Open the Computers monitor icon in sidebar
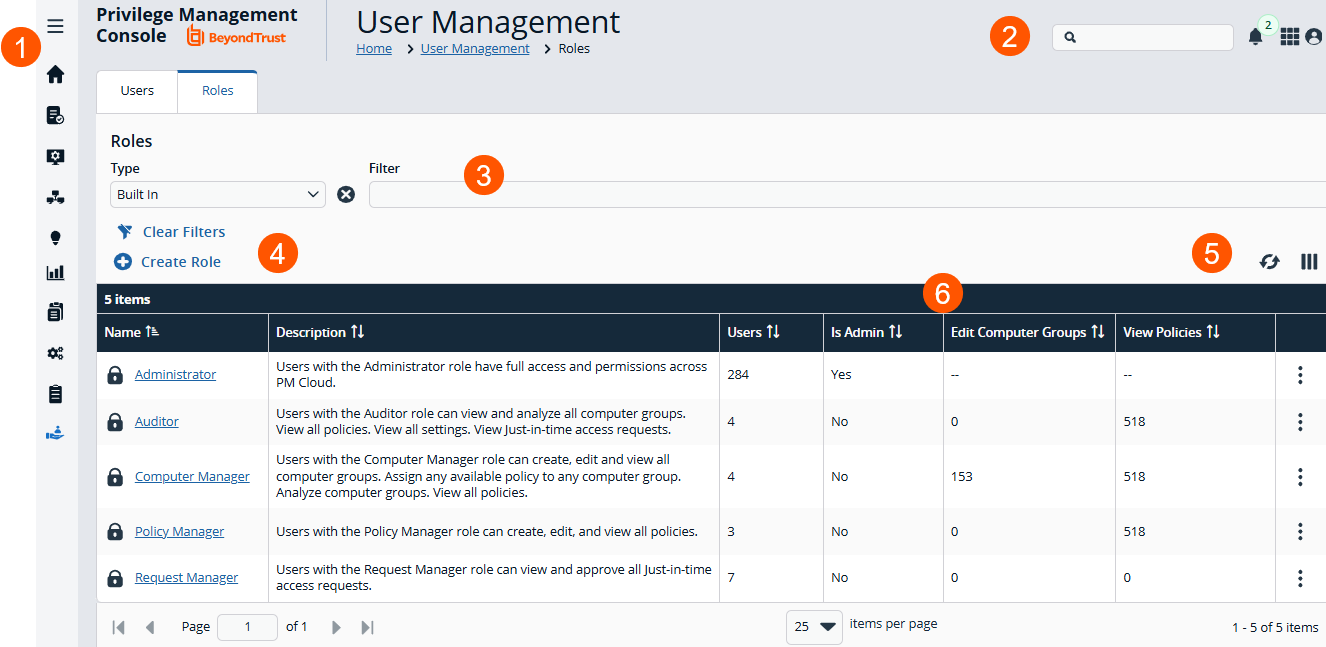Image resolution: width=1326 pixels, height=647 pixels. (55, 156)
